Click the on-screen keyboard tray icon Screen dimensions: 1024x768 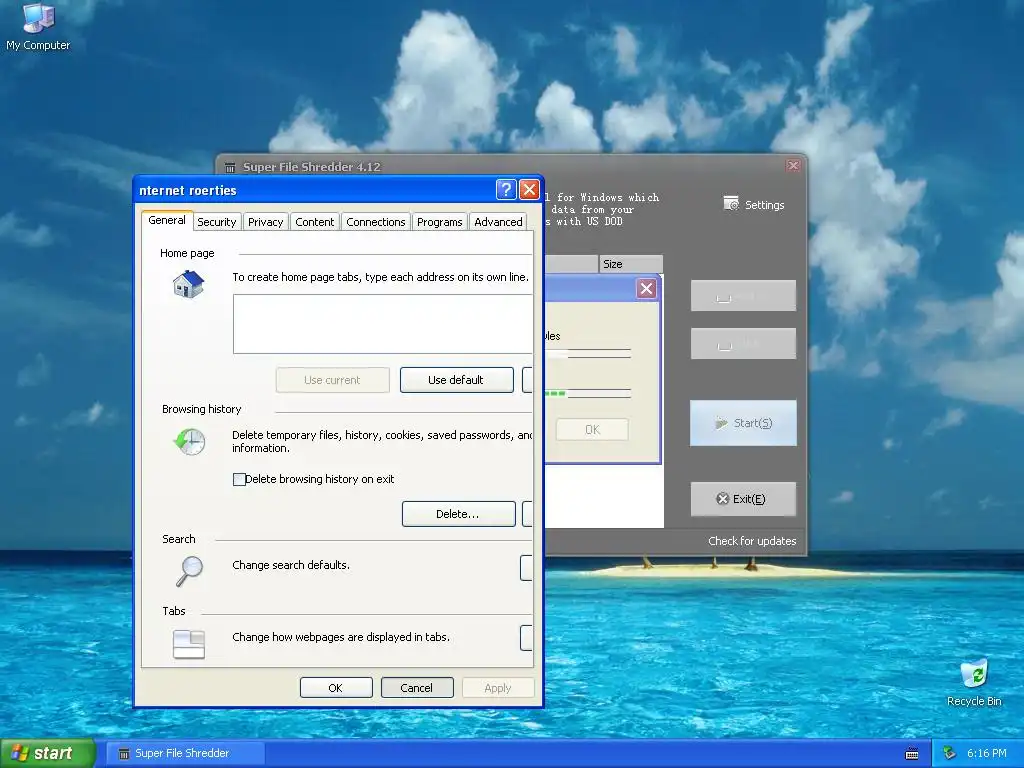[x=912, y=754]
